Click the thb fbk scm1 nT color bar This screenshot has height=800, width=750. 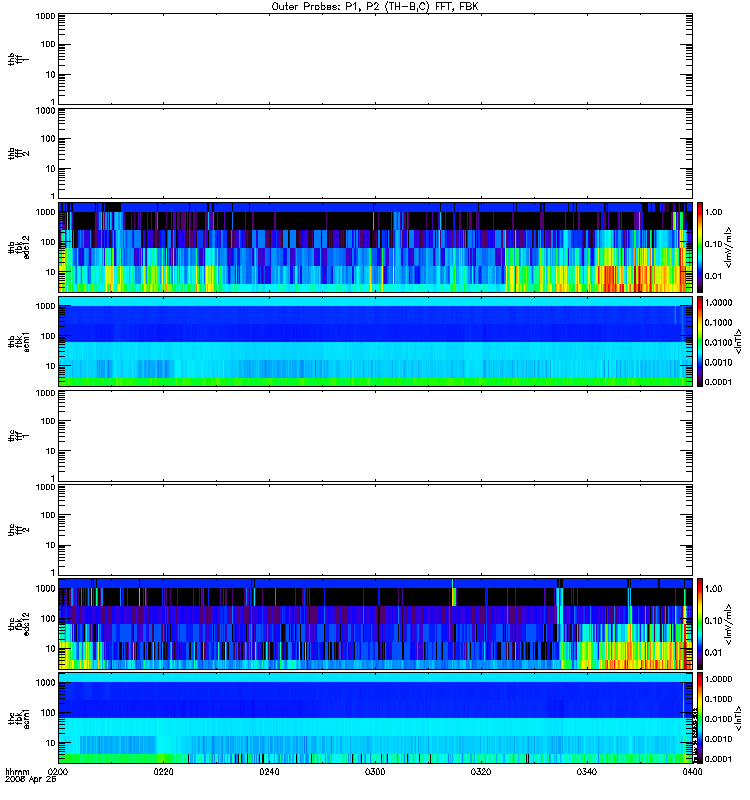tap(700, 341)
